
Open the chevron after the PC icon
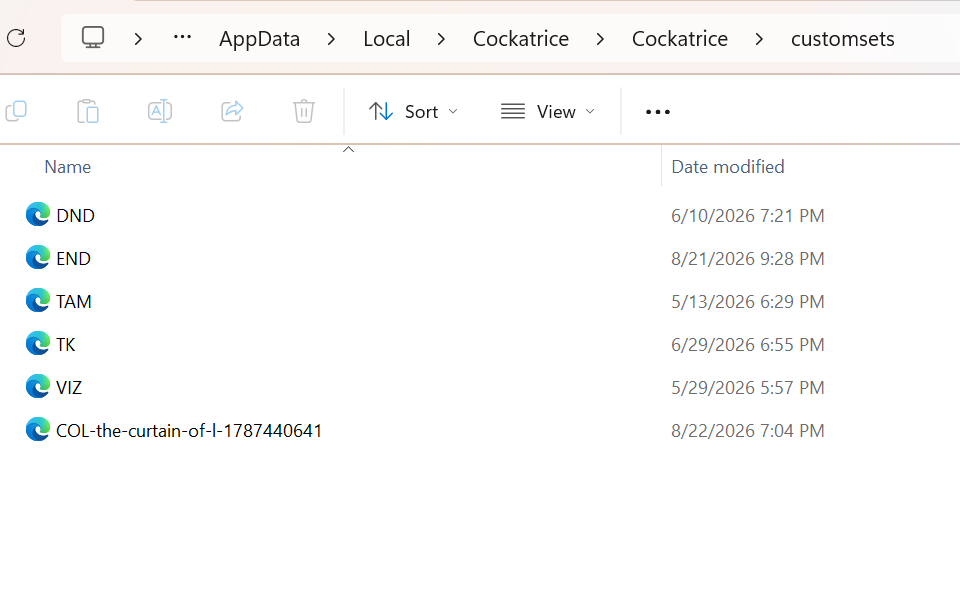[138, 39]
